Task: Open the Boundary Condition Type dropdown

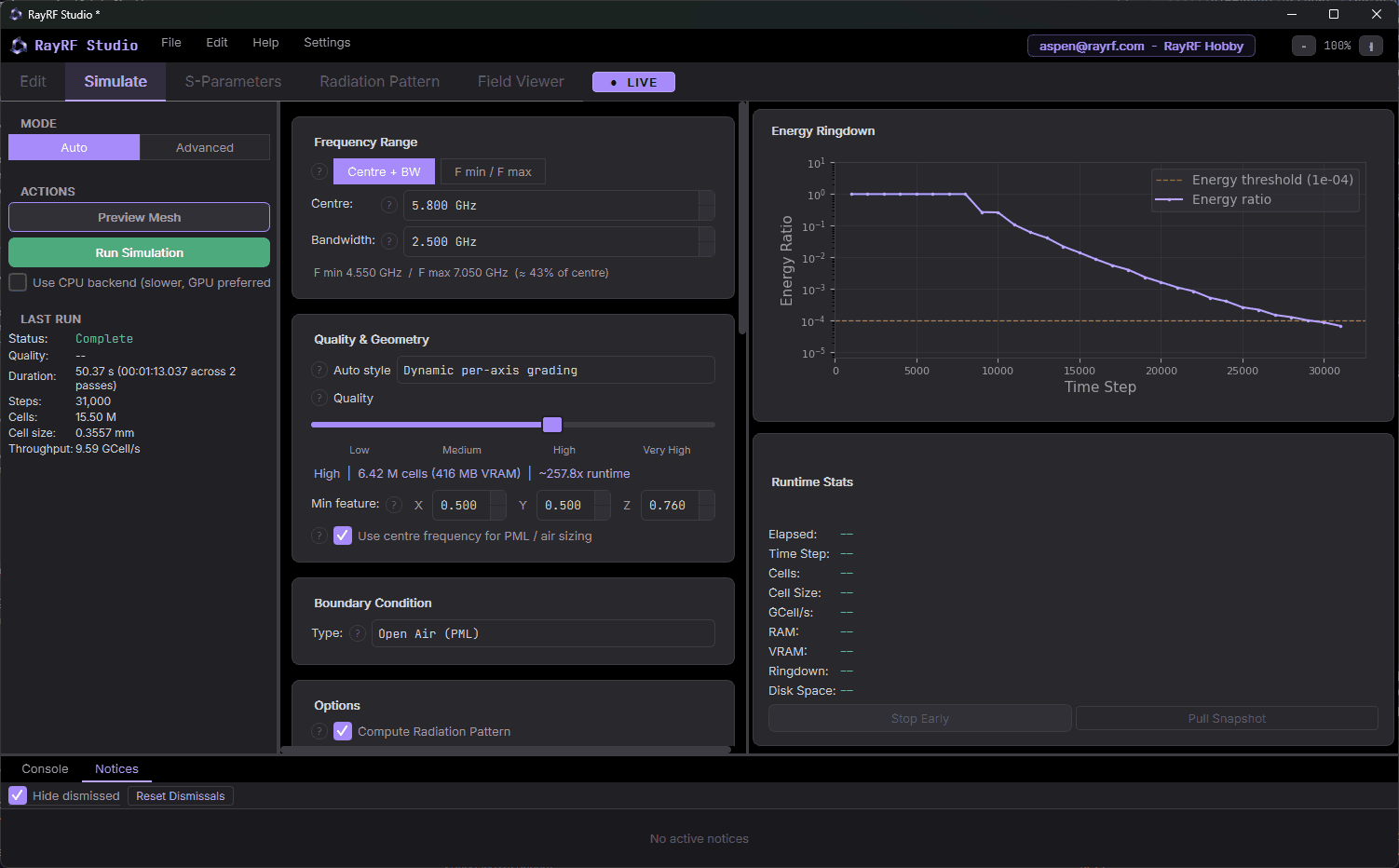Action: click(x=543, y=633)
